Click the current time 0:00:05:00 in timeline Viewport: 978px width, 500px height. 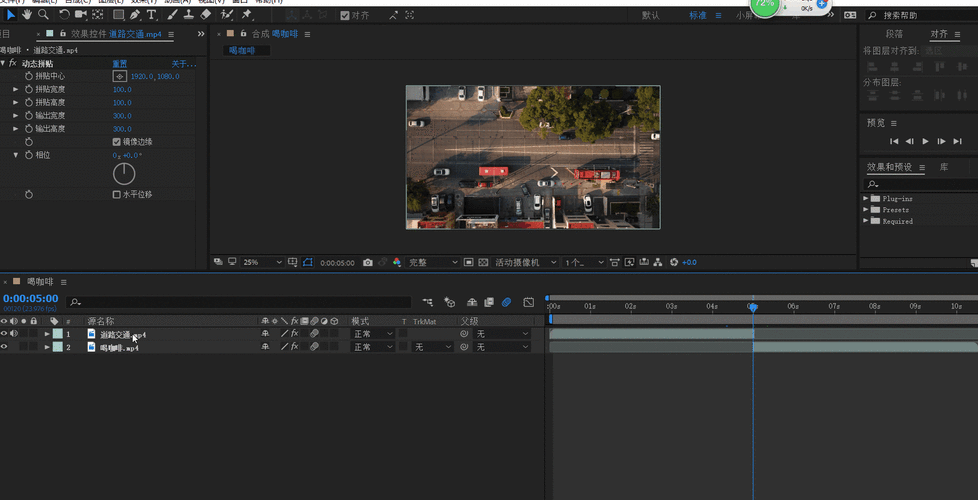(31, 299)
